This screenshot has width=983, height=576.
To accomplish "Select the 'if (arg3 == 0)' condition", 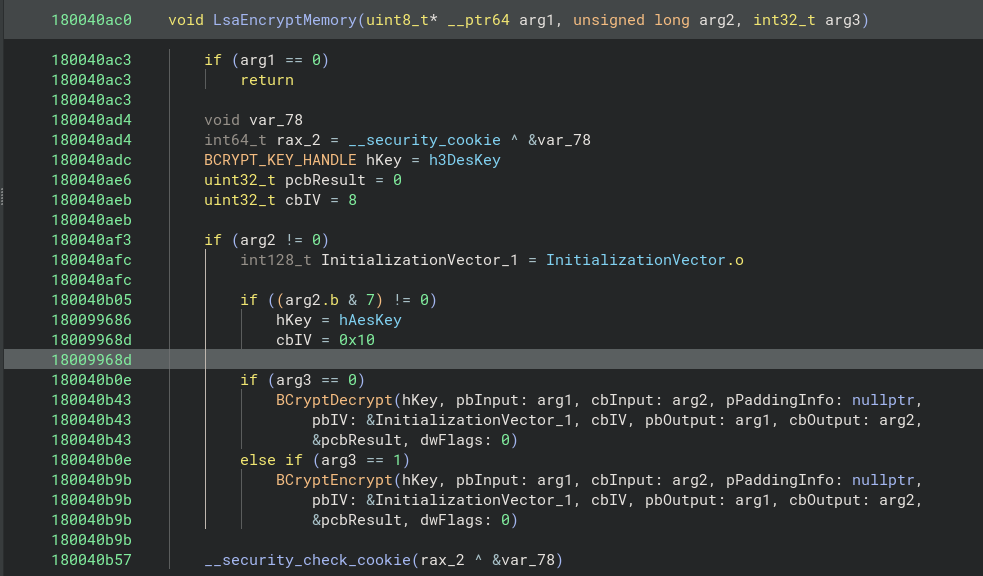I will [x=302, y=380].
